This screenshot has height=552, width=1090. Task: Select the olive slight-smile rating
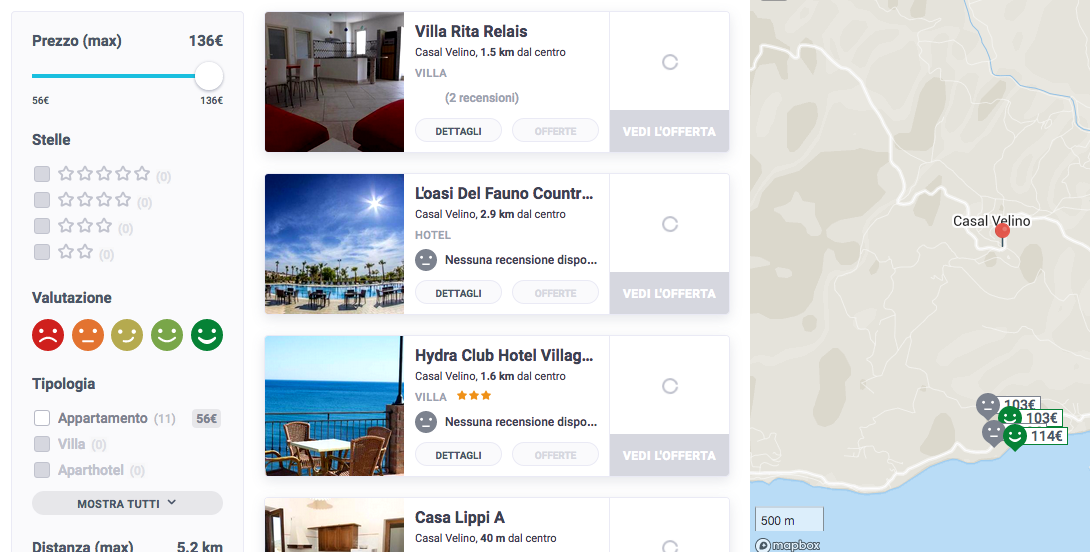(x=127, y=335)
